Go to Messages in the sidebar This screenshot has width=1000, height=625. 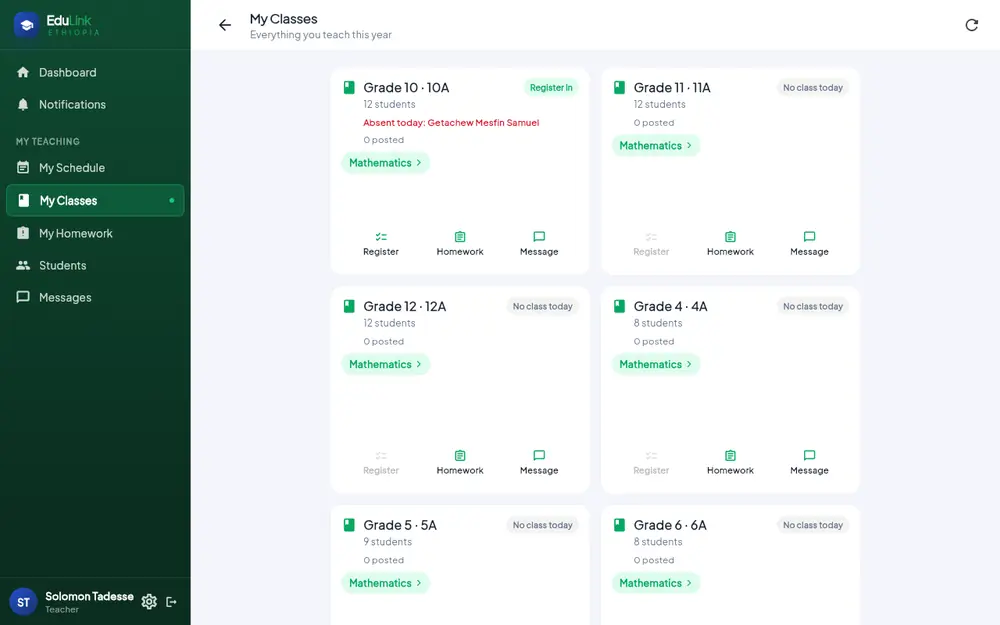pyautogui.click(x=95, y=297)
